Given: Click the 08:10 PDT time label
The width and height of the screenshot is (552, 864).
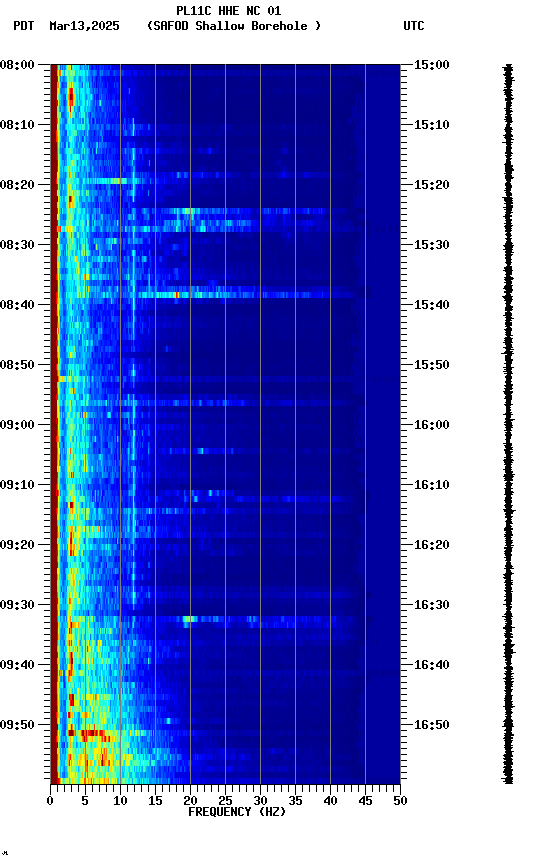Looking at the screenshot, I should [x=17, y=125].
